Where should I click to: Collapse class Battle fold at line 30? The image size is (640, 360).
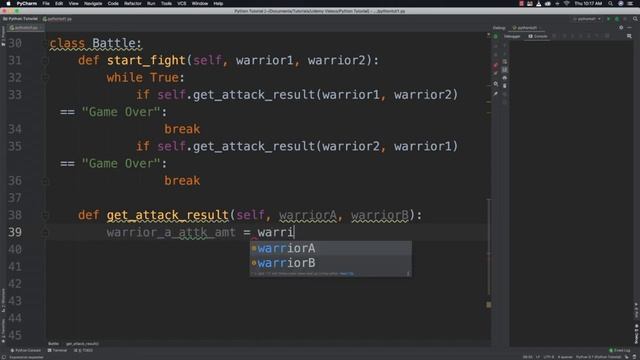coord(45,43)
